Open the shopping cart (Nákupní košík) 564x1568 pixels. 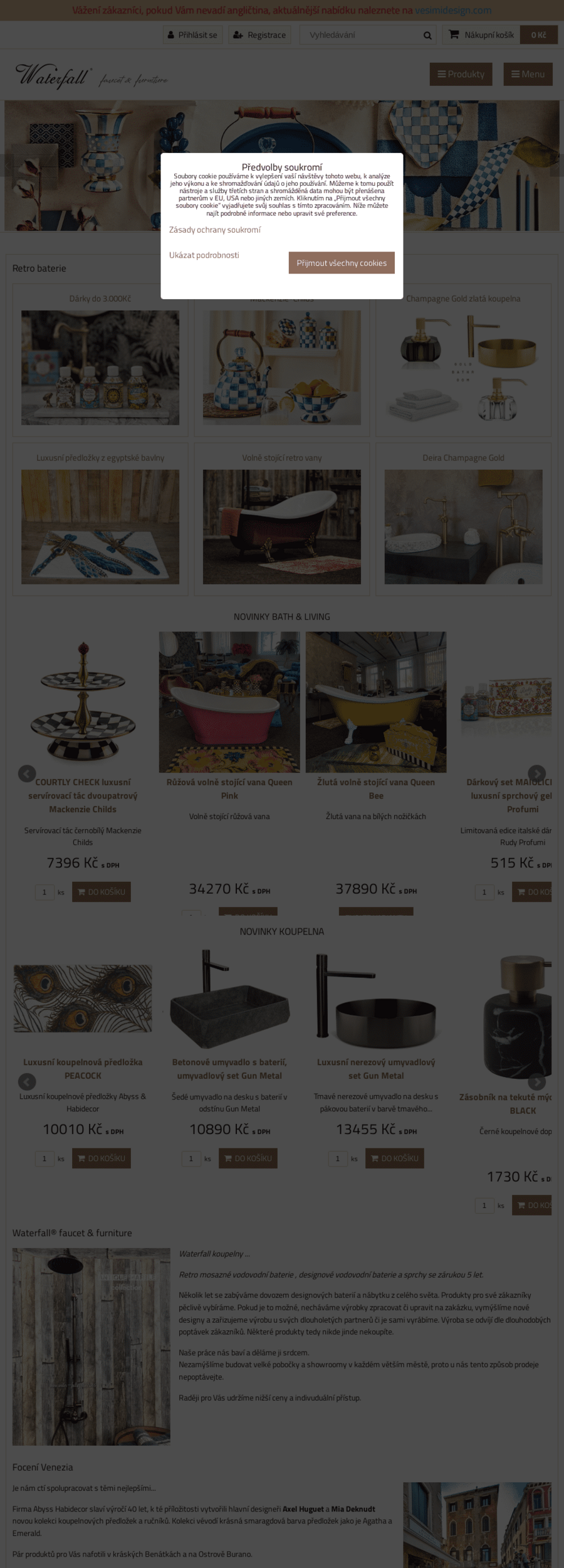481,35
